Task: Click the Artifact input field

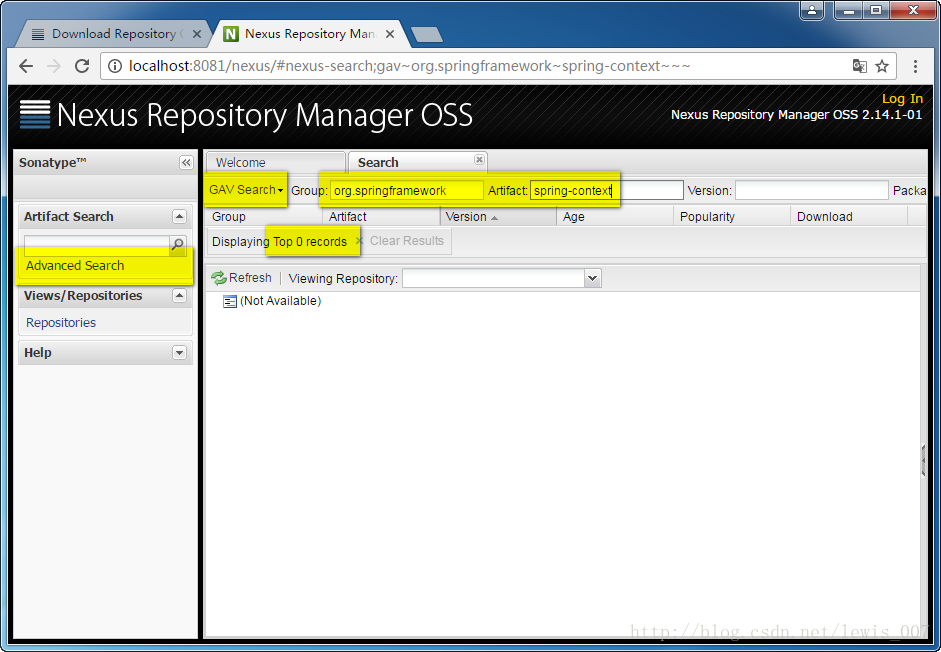Action: (607, 190)
